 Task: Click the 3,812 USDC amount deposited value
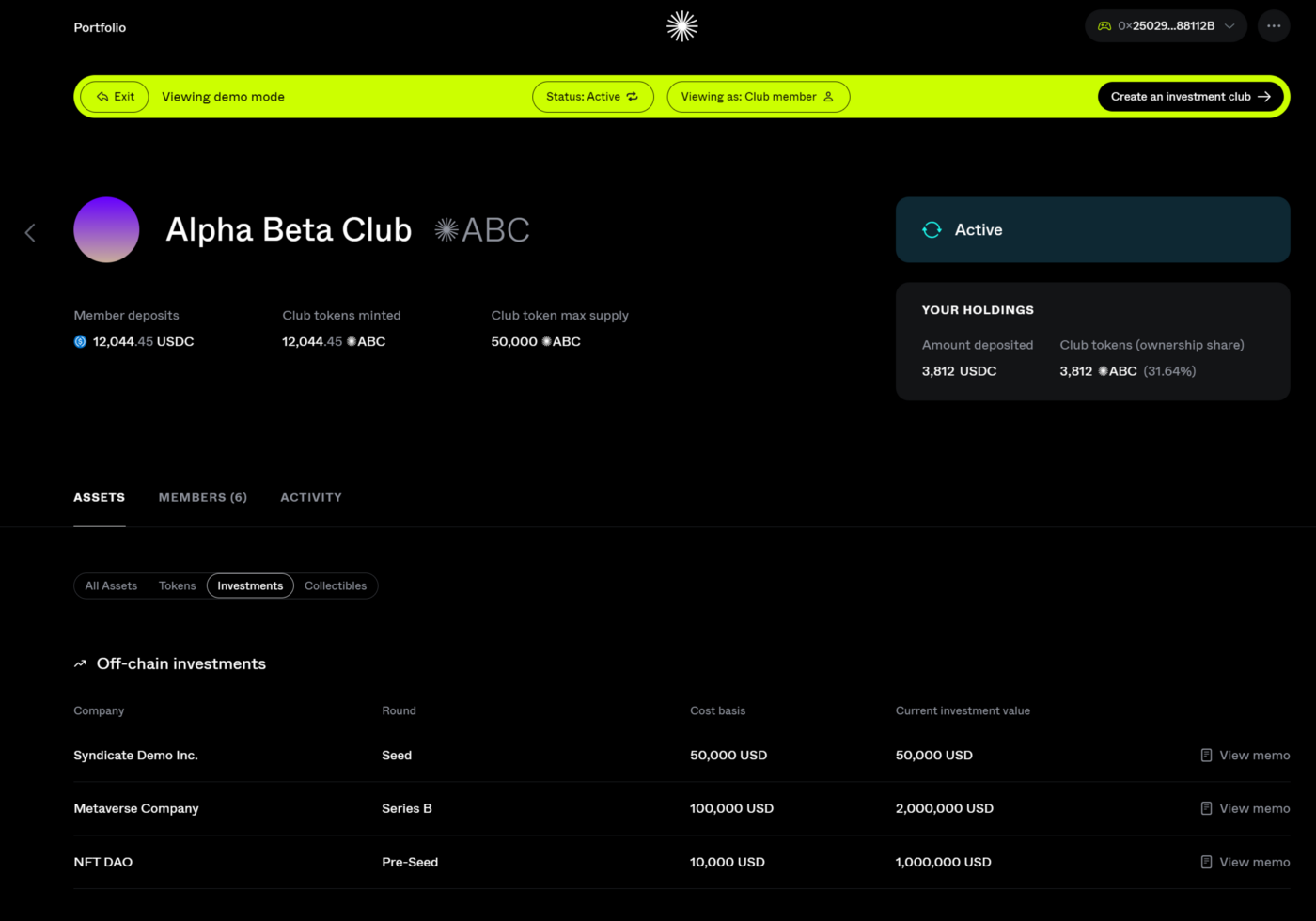(x=959, y=371)
